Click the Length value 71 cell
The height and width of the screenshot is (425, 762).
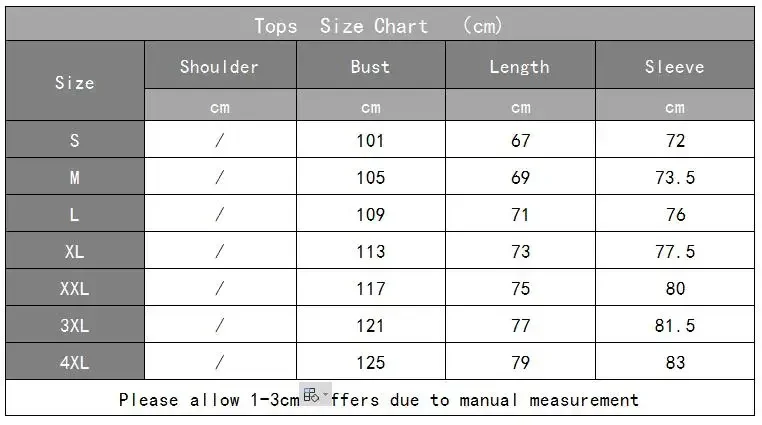pos(520,215)
